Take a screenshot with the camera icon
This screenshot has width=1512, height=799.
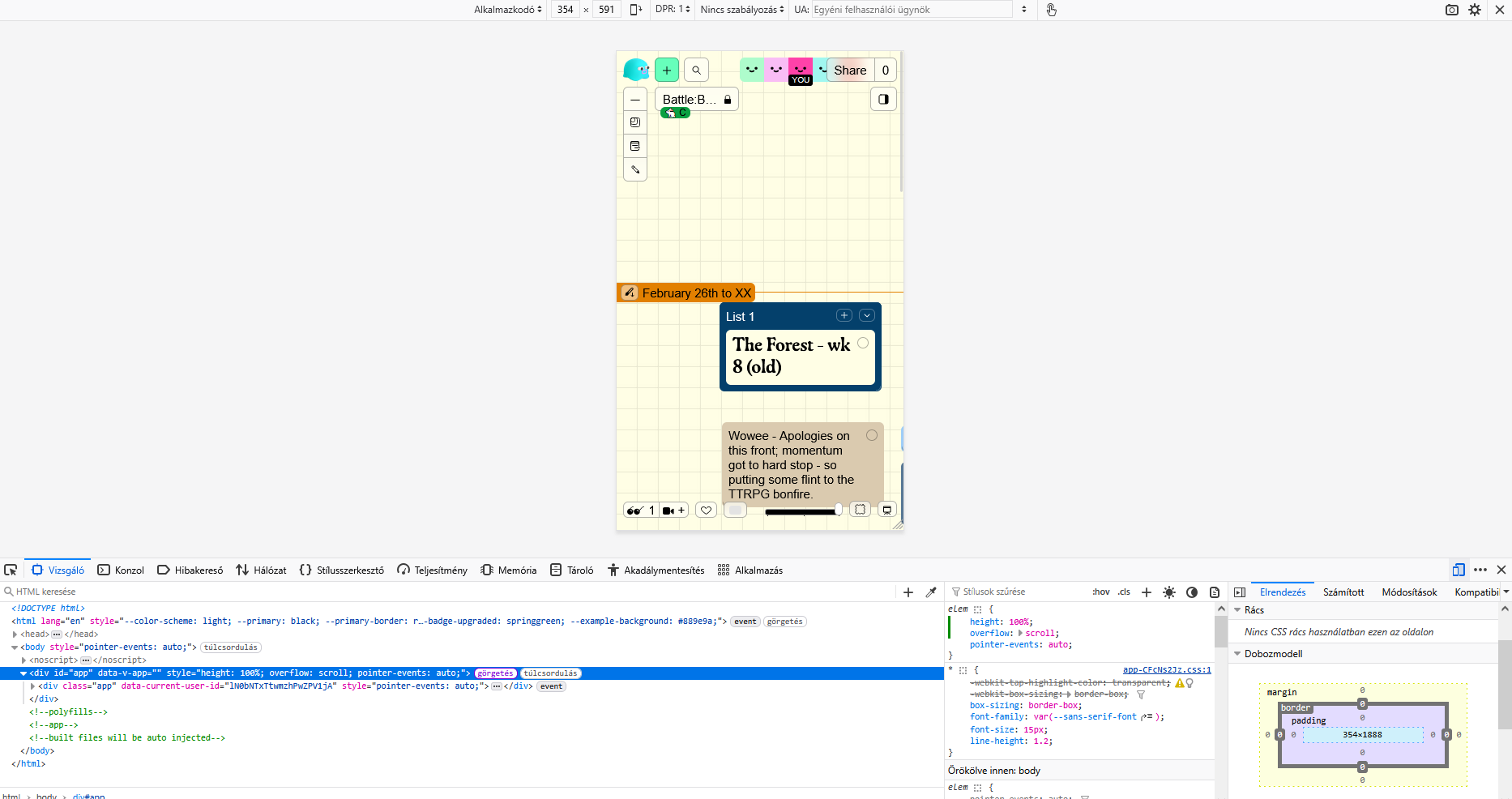[x=1451, y=10]
